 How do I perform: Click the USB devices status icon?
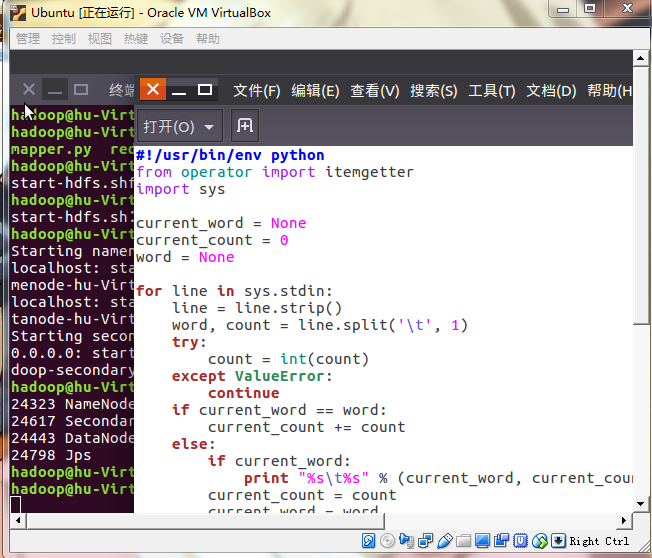coord(445,541)
